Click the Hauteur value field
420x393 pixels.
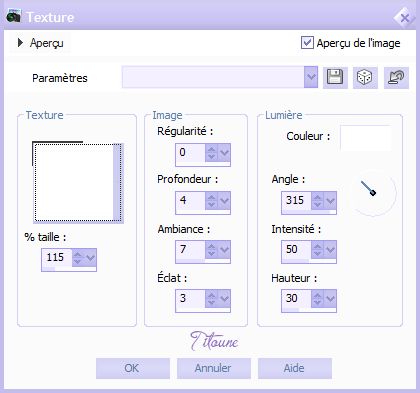pyautogui.click(x=296, y=299)
